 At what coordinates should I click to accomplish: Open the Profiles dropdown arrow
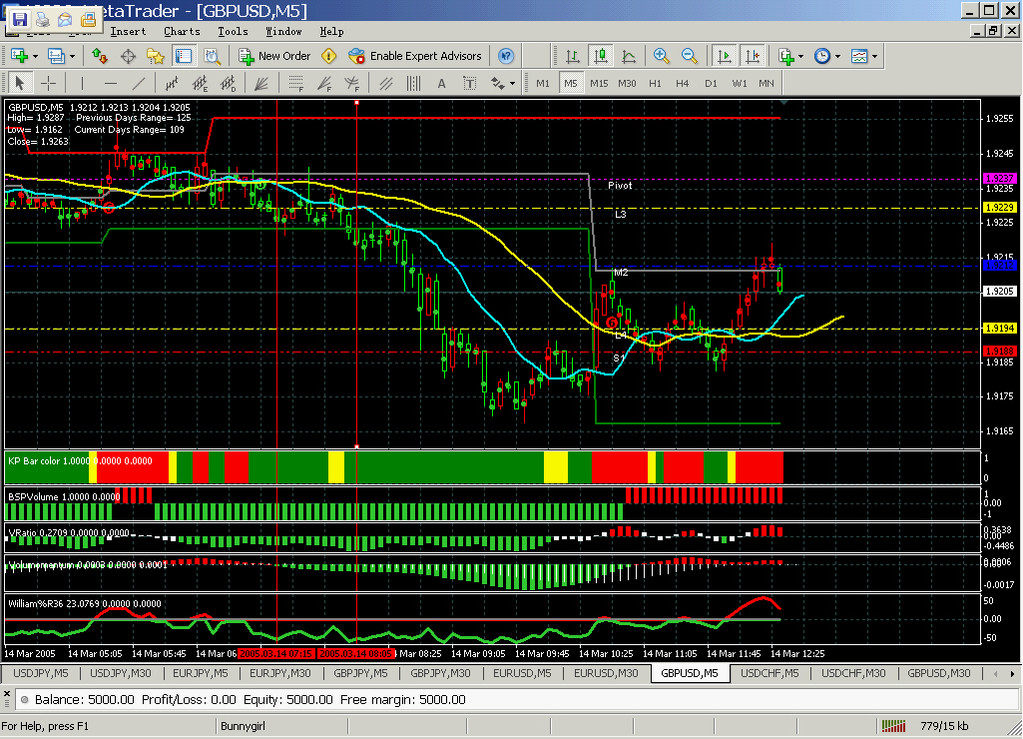72,56
